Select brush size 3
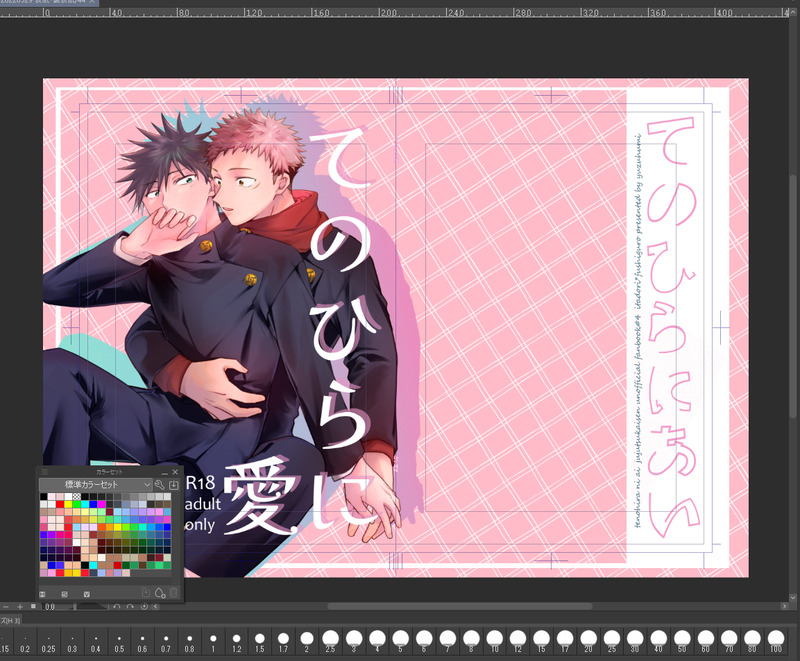This screenshot has height=661, width=800. pyautogui.click(x=354, y=642)
